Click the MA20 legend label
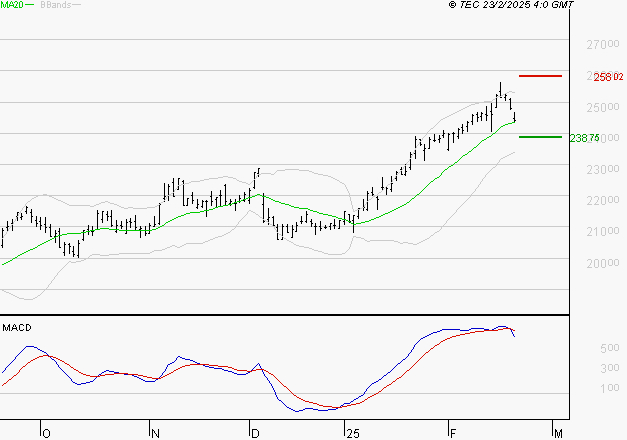The height and width of the screenshot is (440, 627). pos(12,5)
